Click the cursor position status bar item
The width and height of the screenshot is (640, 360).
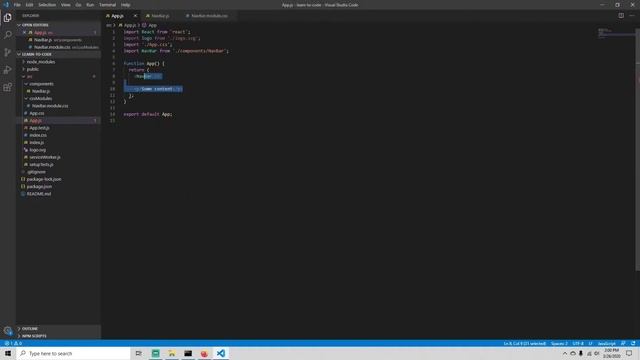point(524,343)
